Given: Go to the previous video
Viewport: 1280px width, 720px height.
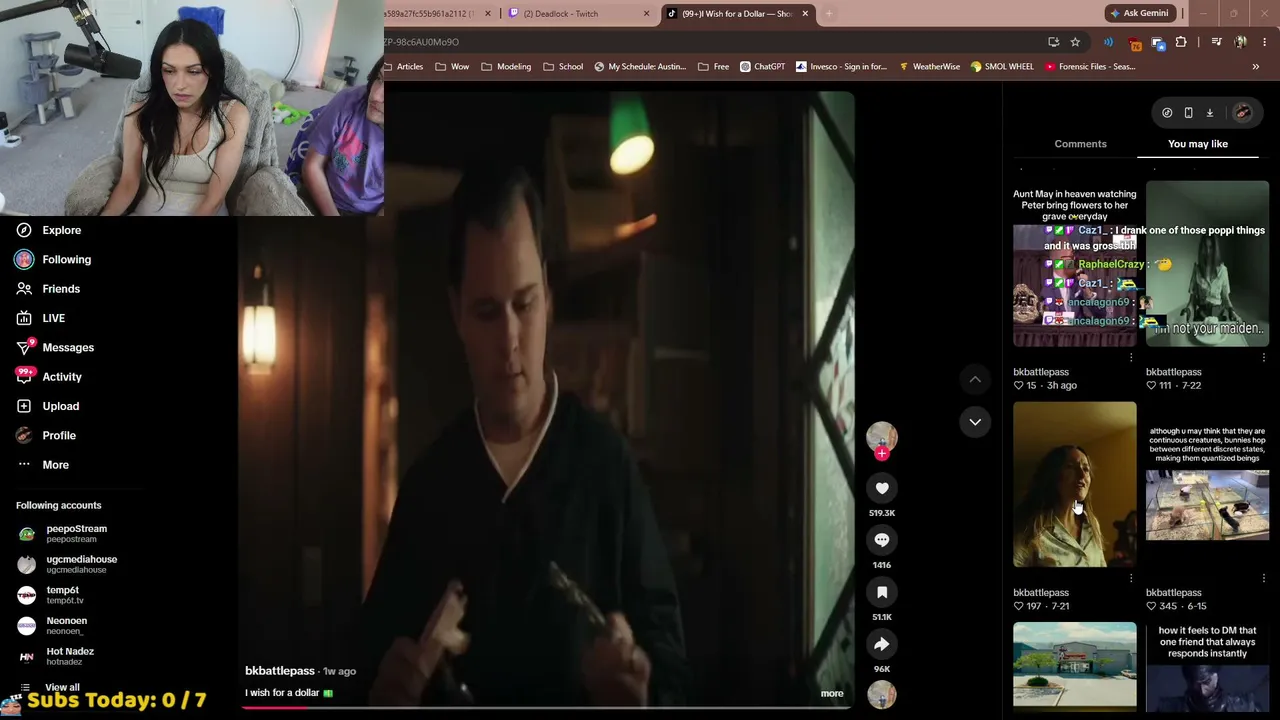Looking at the screenshot, I should click(975, 379).
